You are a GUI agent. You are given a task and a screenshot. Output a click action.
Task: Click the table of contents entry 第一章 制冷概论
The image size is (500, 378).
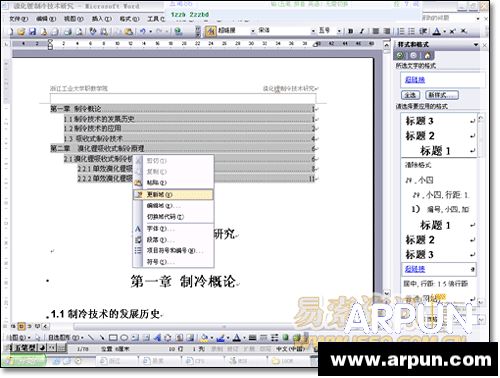(x=182, y=109)
